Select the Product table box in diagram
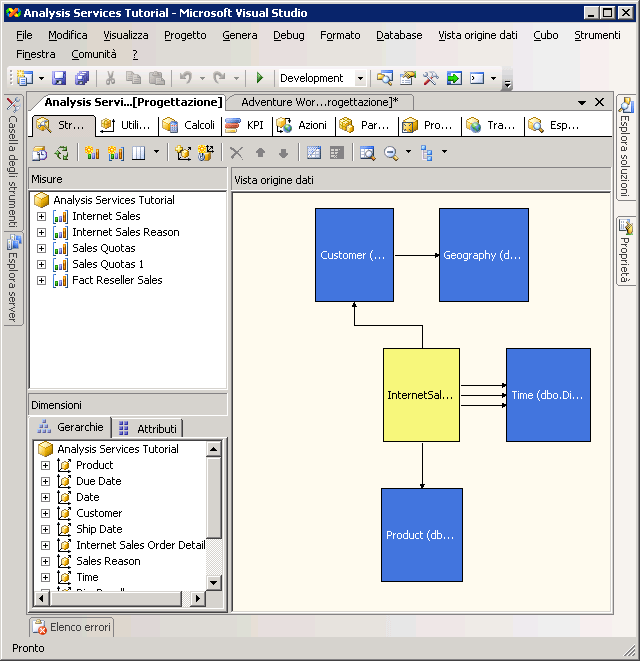 422,535
